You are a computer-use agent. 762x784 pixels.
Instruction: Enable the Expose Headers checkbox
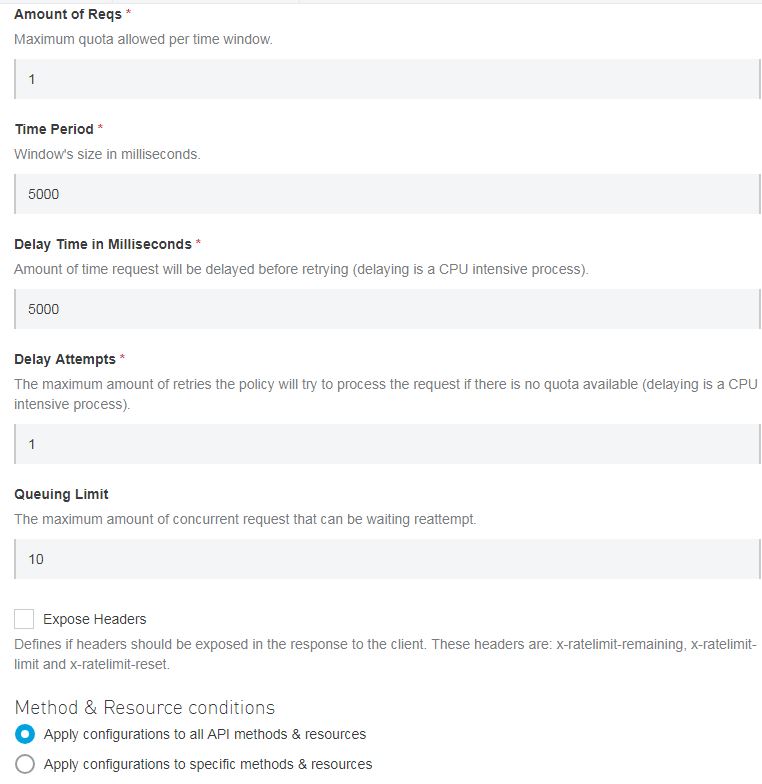[x=25, y=619]
